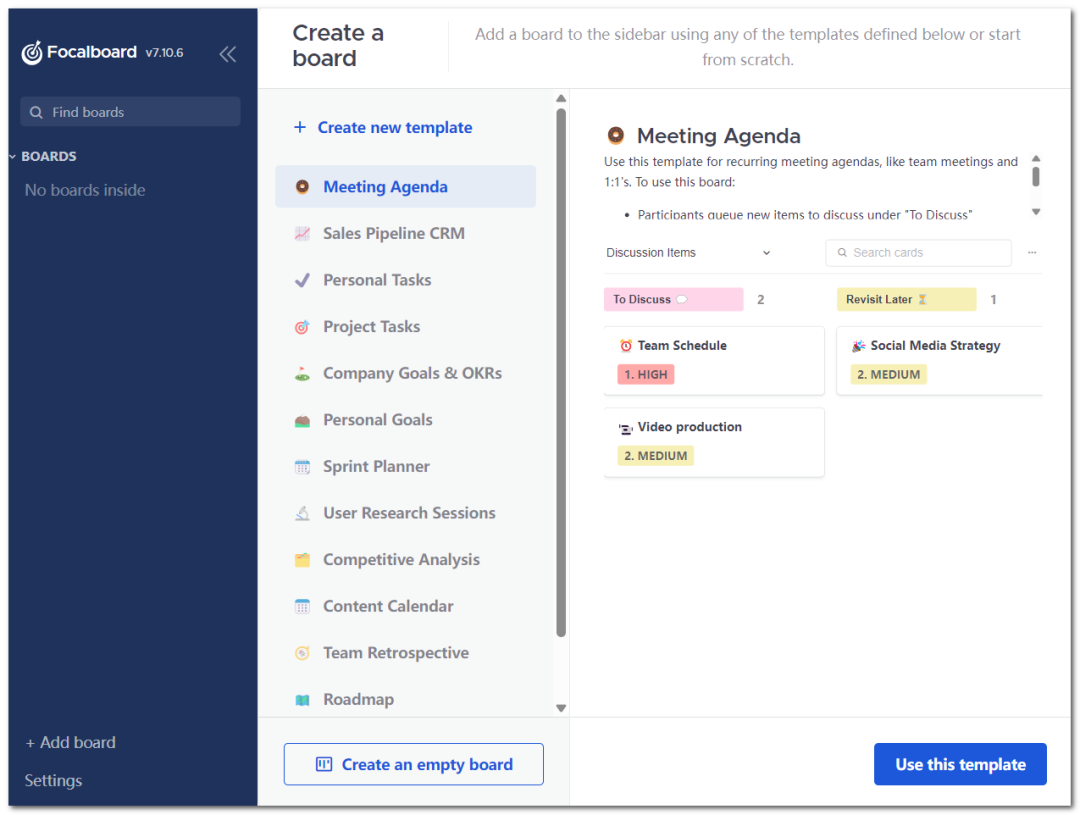Image resolution: width=1080 pixels, height=815 pixels.
Task: Click the description scrollbar down arrow
Action: tap(1036, 212)
